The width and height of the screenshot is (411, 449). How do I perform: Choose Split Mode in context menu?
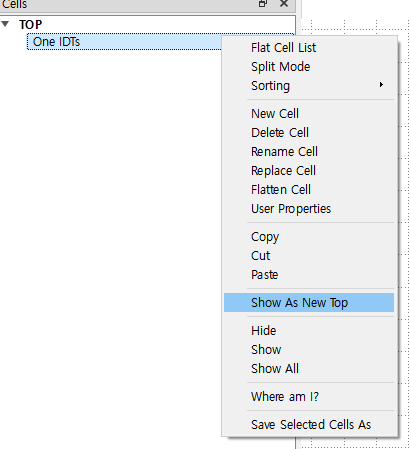[280, 67]
